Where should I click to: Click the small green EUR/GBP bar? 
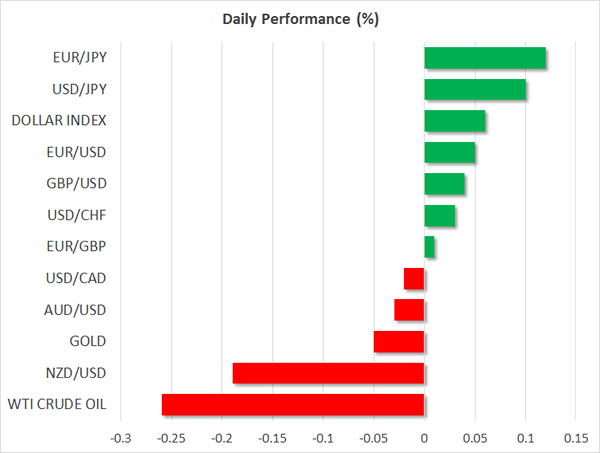(430, 247)
